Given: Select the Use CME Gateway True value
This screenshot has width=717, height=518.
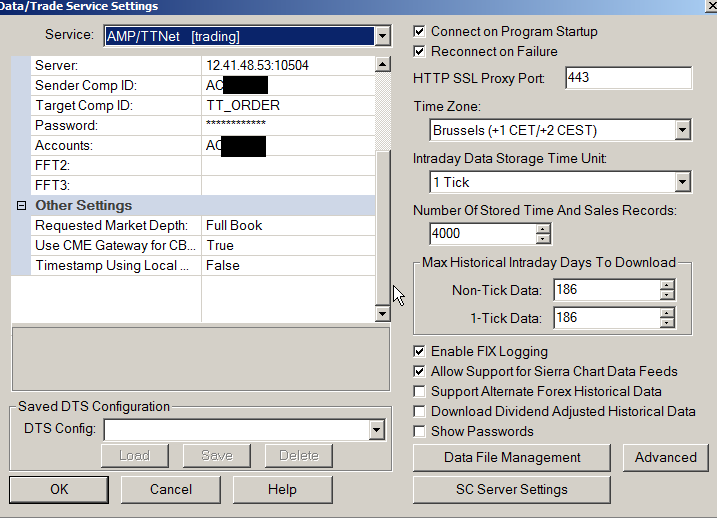Looking at the screenshot, I should (288, 246).
